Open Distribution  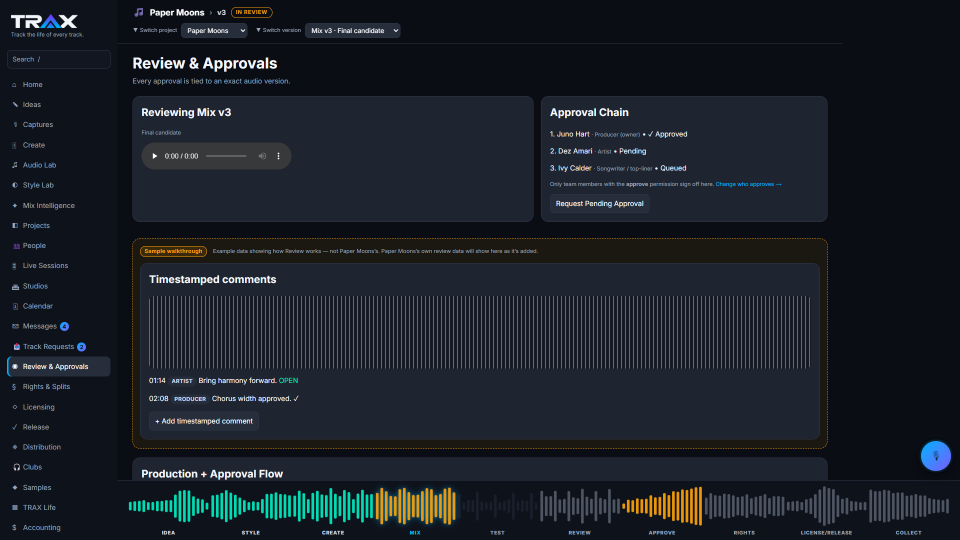click(x=42, y=447)
